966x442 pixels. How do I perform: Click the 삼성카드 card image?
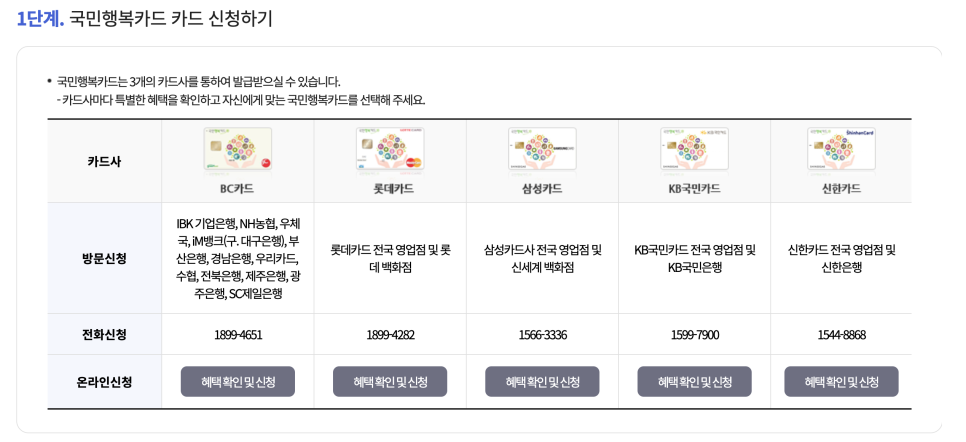(542, 149)
